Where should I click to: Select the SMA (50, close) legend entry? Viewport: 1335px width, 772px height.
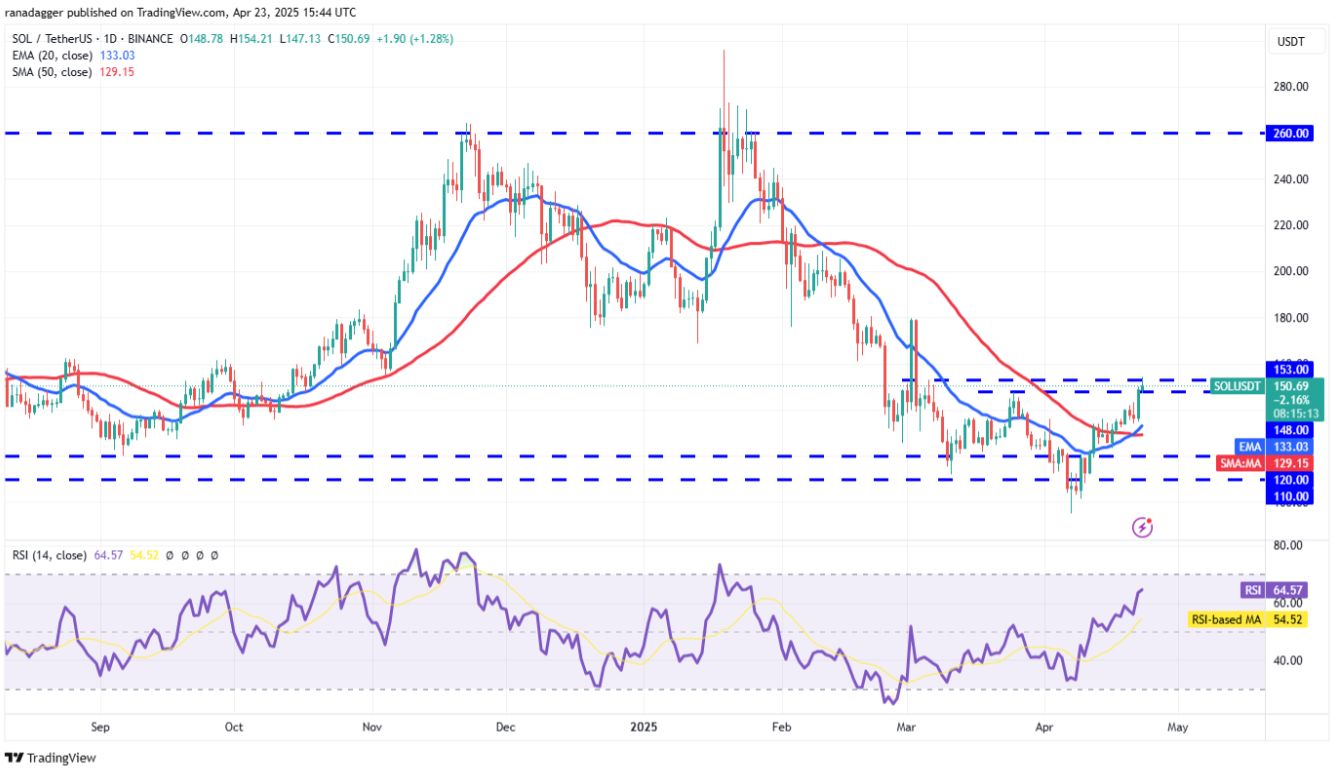pyautogui.click(x=52, y=73)
